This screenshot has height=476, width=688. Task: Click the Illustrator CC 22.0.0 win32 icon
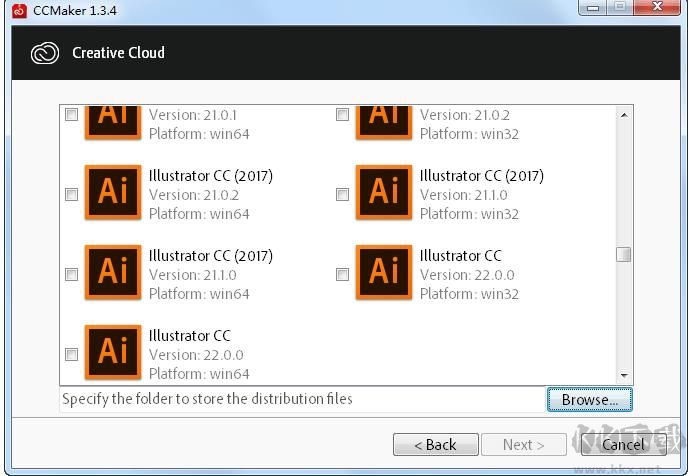pos(384,272)
